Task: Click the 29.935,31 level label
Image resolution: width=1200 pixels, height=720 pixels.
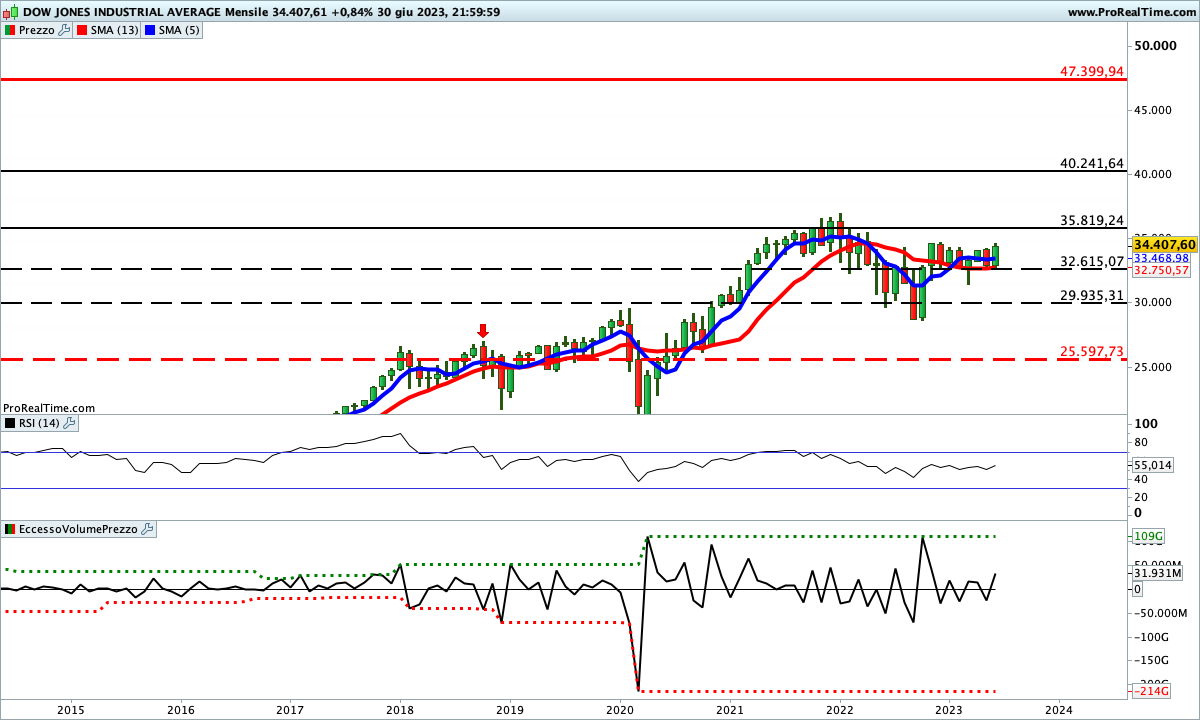Action: pyautogui.click(x=1091, y=296)
